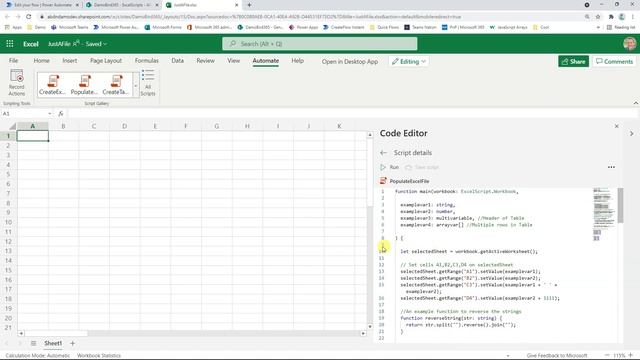Open a new browser tab
Viewport: 640px width, 360px height.
tap(249, 5)
